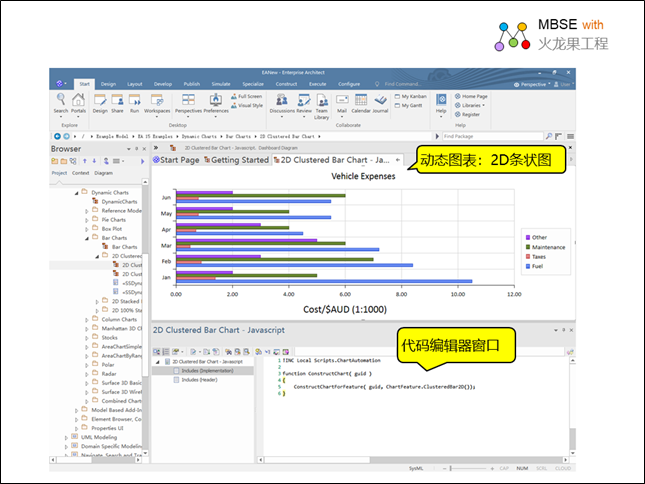Switch to the Simulate ribbon tab
The width and height of the screenshot is (645, 484).
(221, 84)
